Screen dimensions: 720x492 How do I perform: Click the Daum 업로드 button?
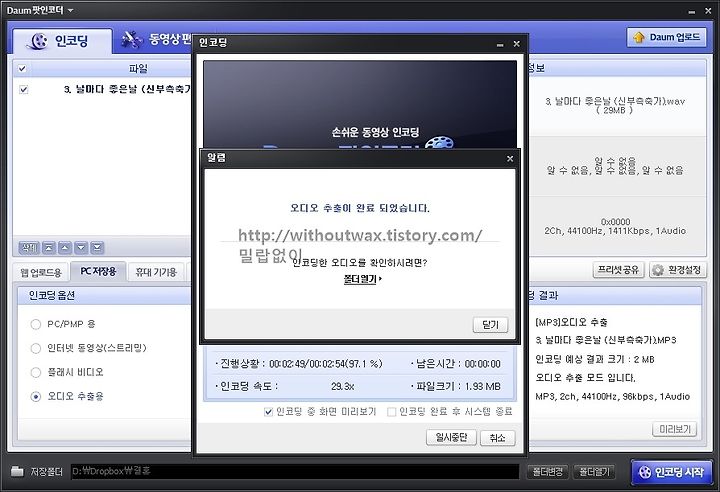666,37
